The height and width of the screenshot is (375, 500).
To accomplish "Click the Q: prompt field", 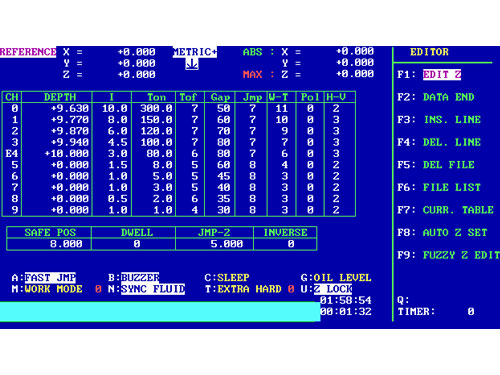I will 403,300.
